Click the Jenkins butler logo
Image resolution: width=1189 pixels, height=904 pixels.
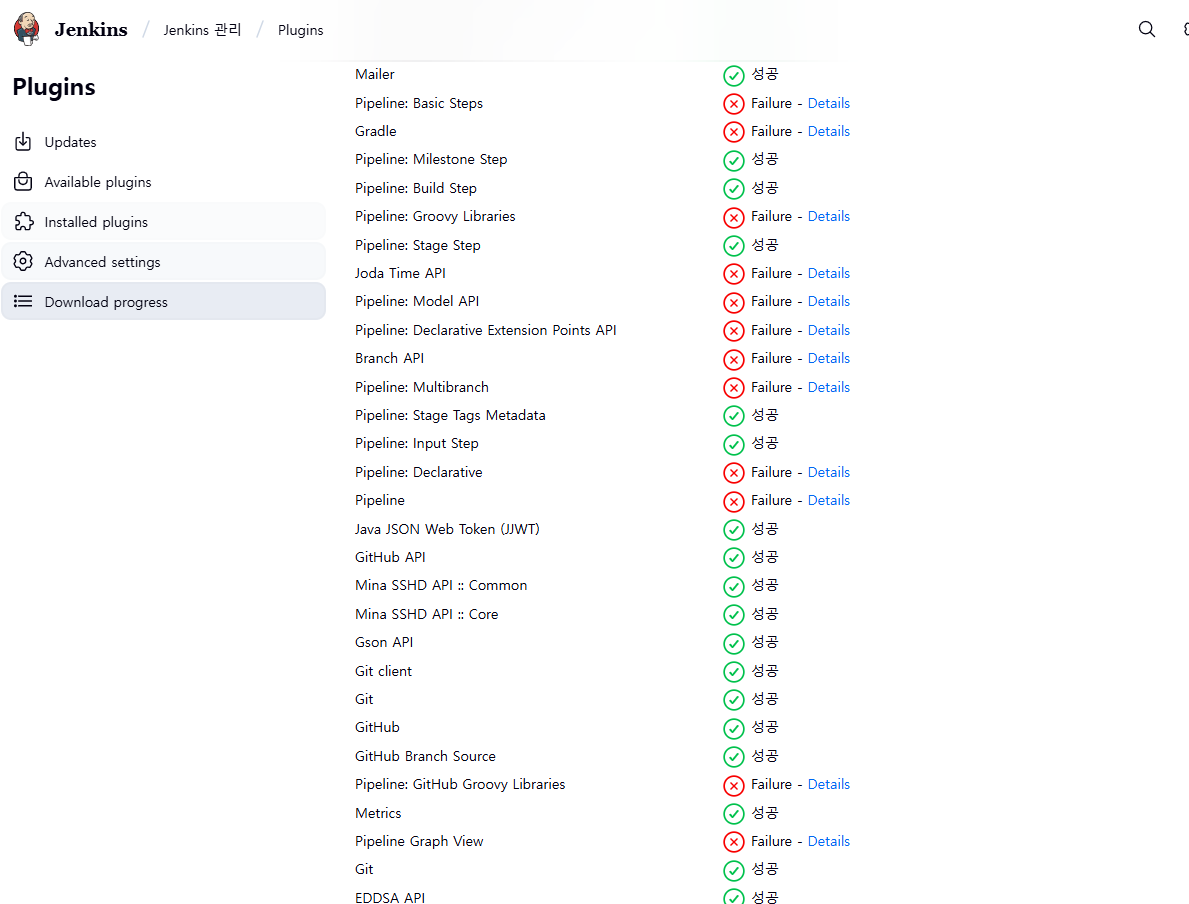pyautogui.click(x=27, y=29)
